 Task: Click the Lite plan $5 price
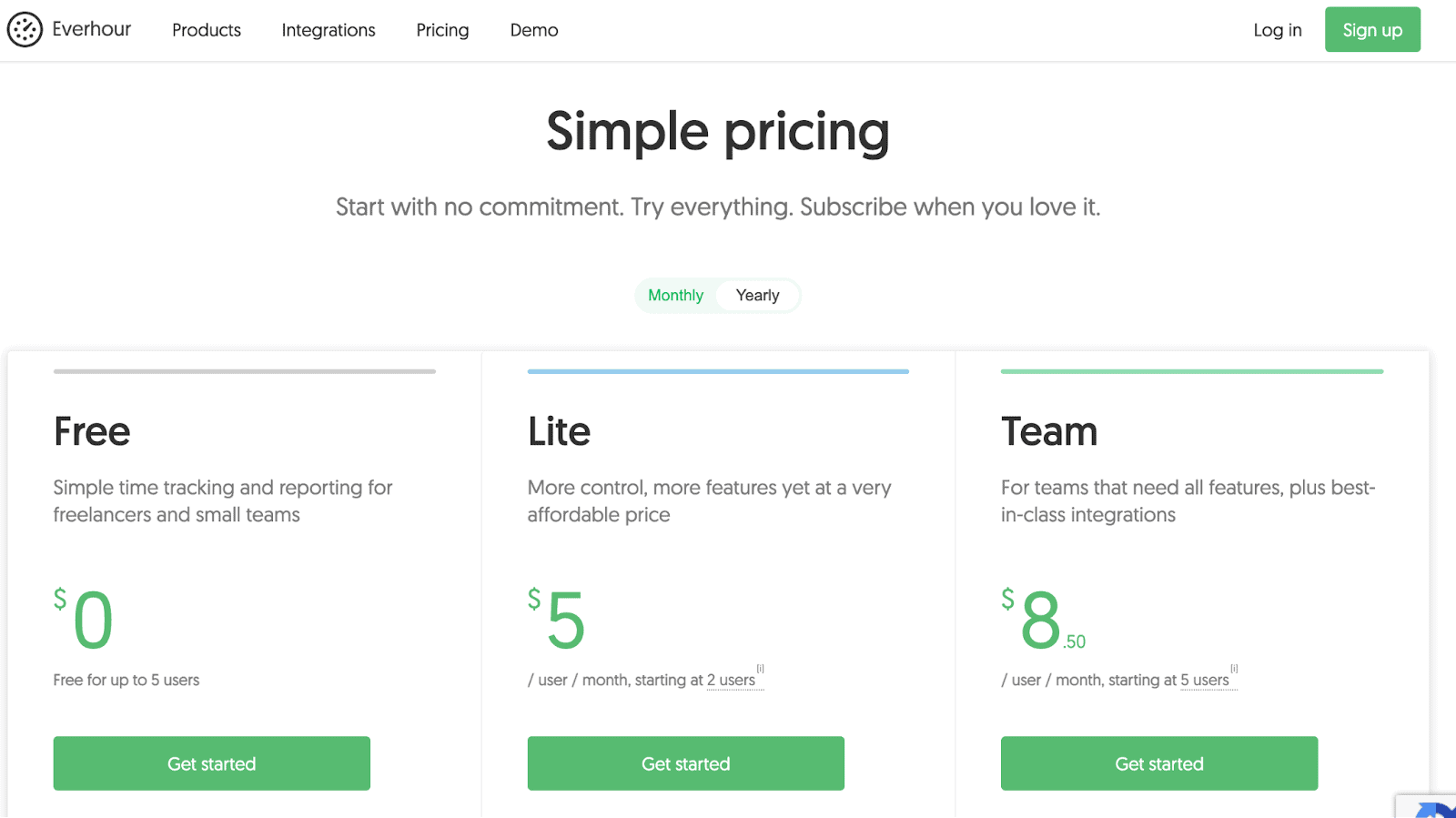[557, 620]
